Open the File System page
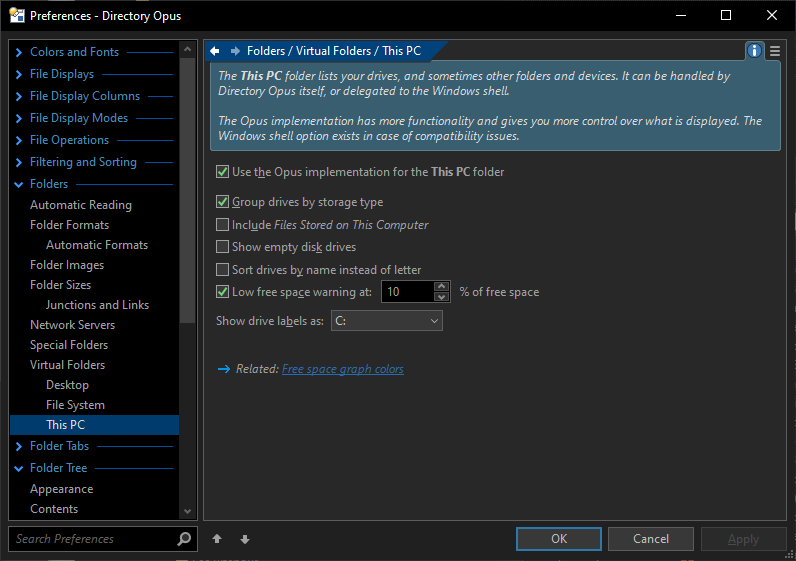This screenshot has width=796, height=561. pos(76,405)
